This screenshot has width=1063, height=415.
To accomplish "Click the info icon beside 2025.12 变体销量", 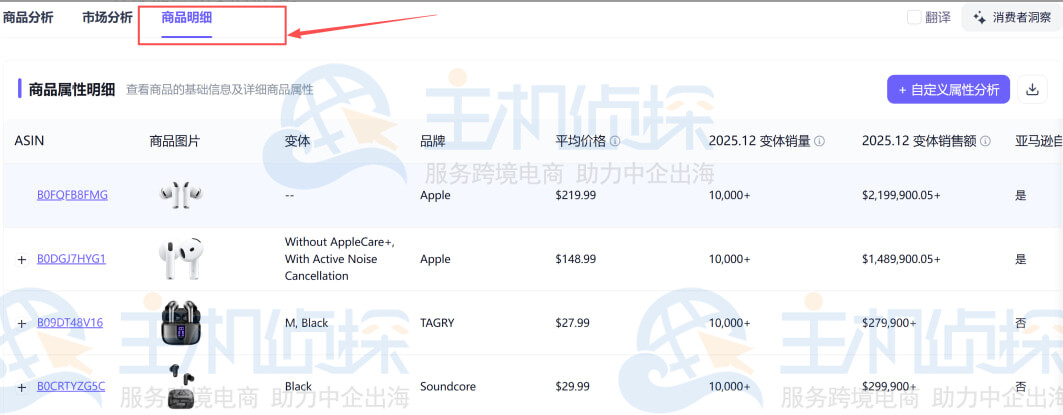I will coord(819,141).
